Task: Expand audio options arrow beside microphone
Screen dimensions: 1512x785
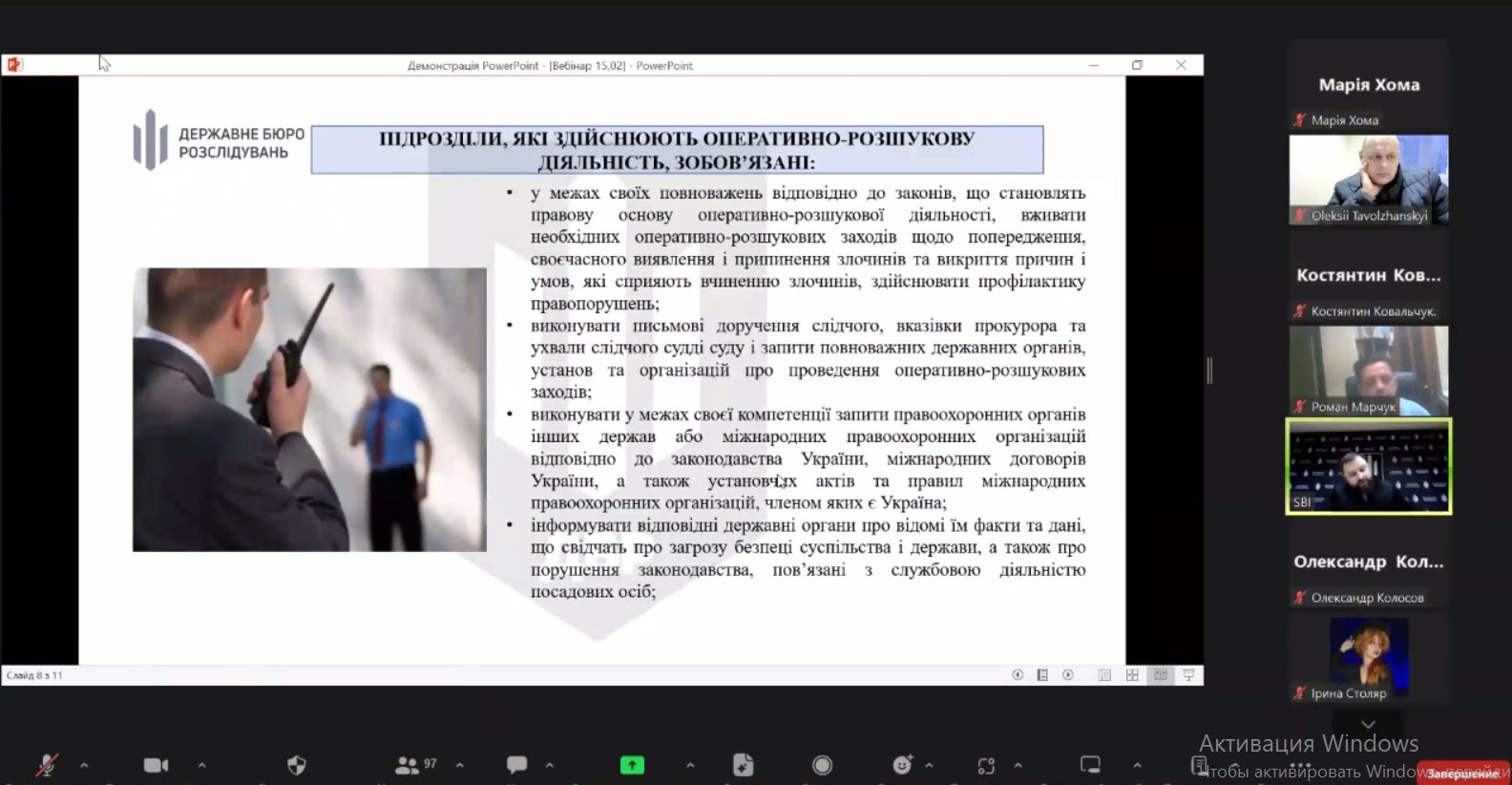Action: click(x=84, y=765)
